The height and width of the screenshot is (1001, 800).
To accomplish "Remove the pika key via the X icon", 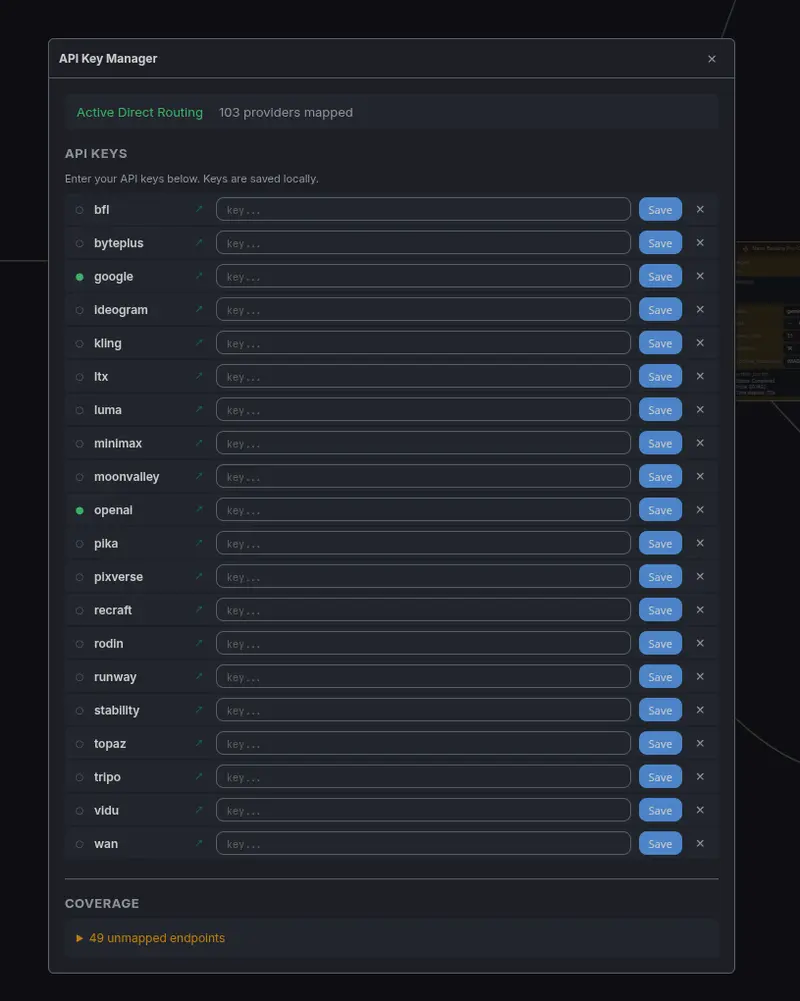I will point(700,543).
